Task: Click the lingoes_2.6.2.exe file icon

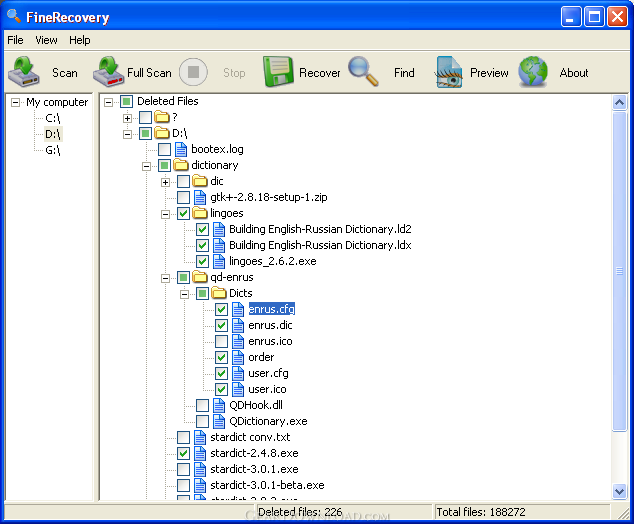Action: point(219,261)
